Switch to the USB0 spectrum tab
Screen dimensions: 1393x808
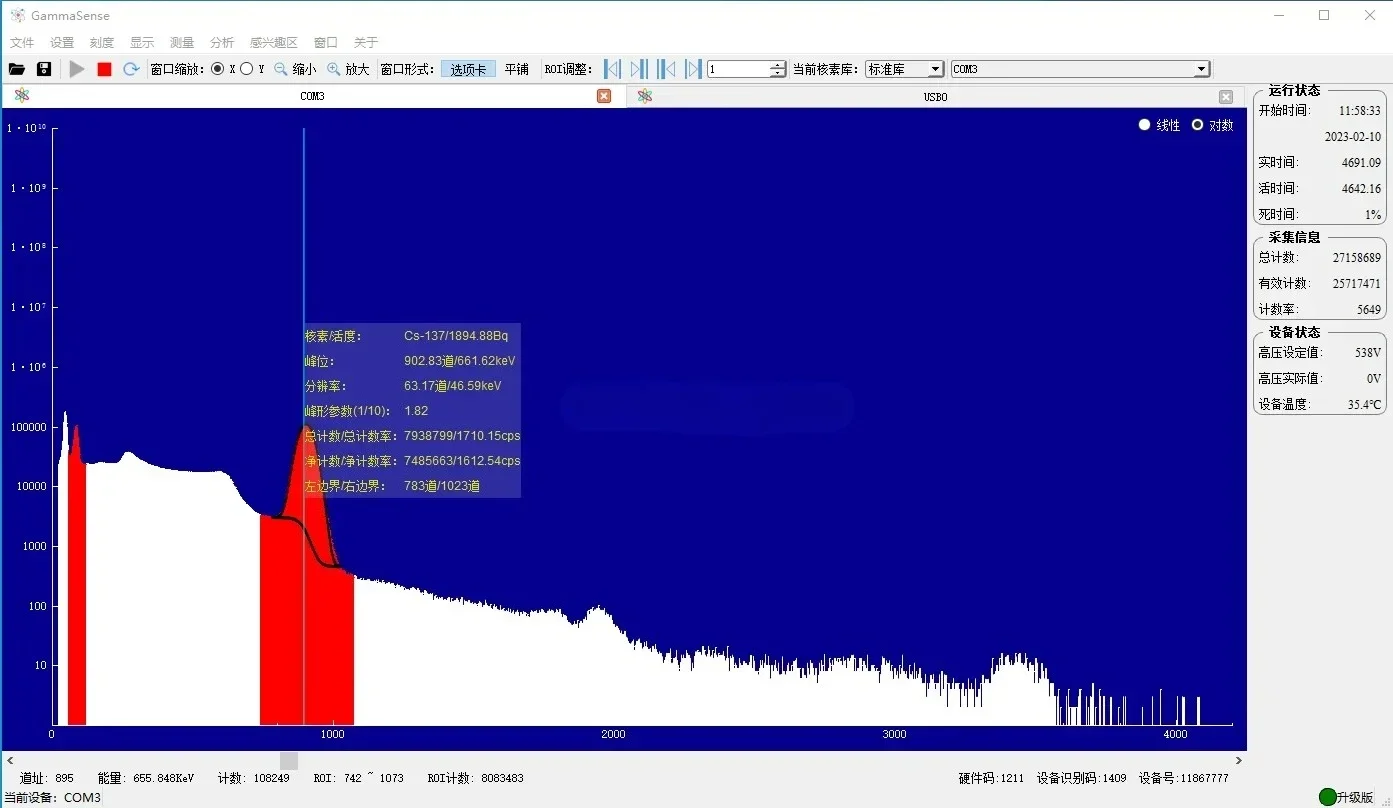tap(935, 96)
